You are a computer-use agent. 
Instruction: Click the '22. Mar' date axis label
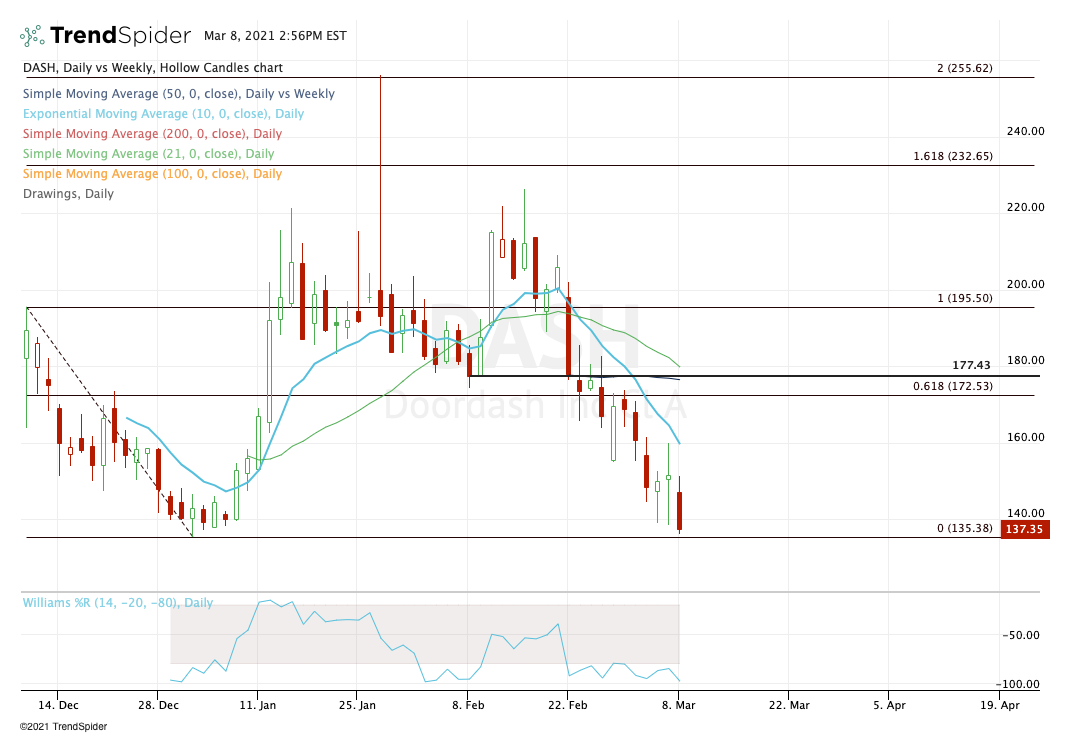[789, 705]
